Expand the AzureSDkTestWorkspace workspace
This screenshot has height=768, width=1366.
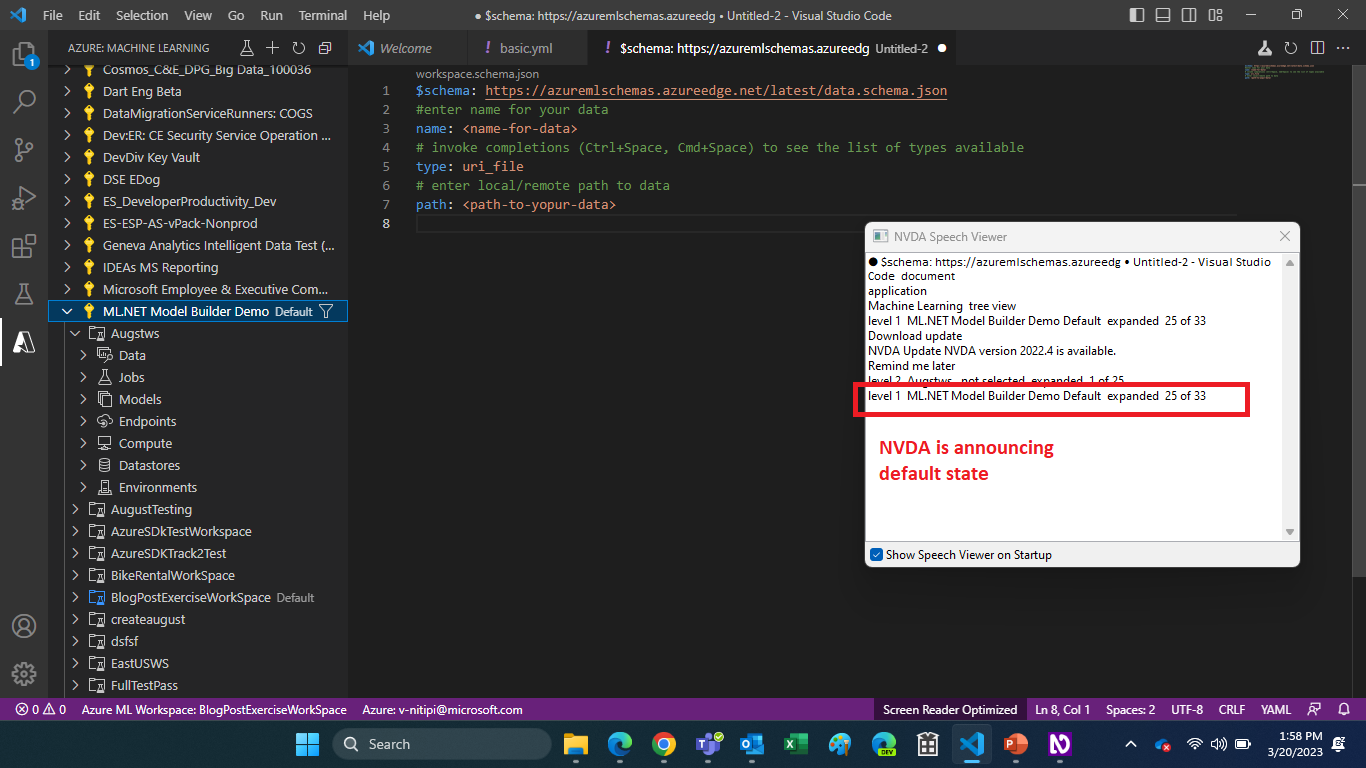coord(74,531)
